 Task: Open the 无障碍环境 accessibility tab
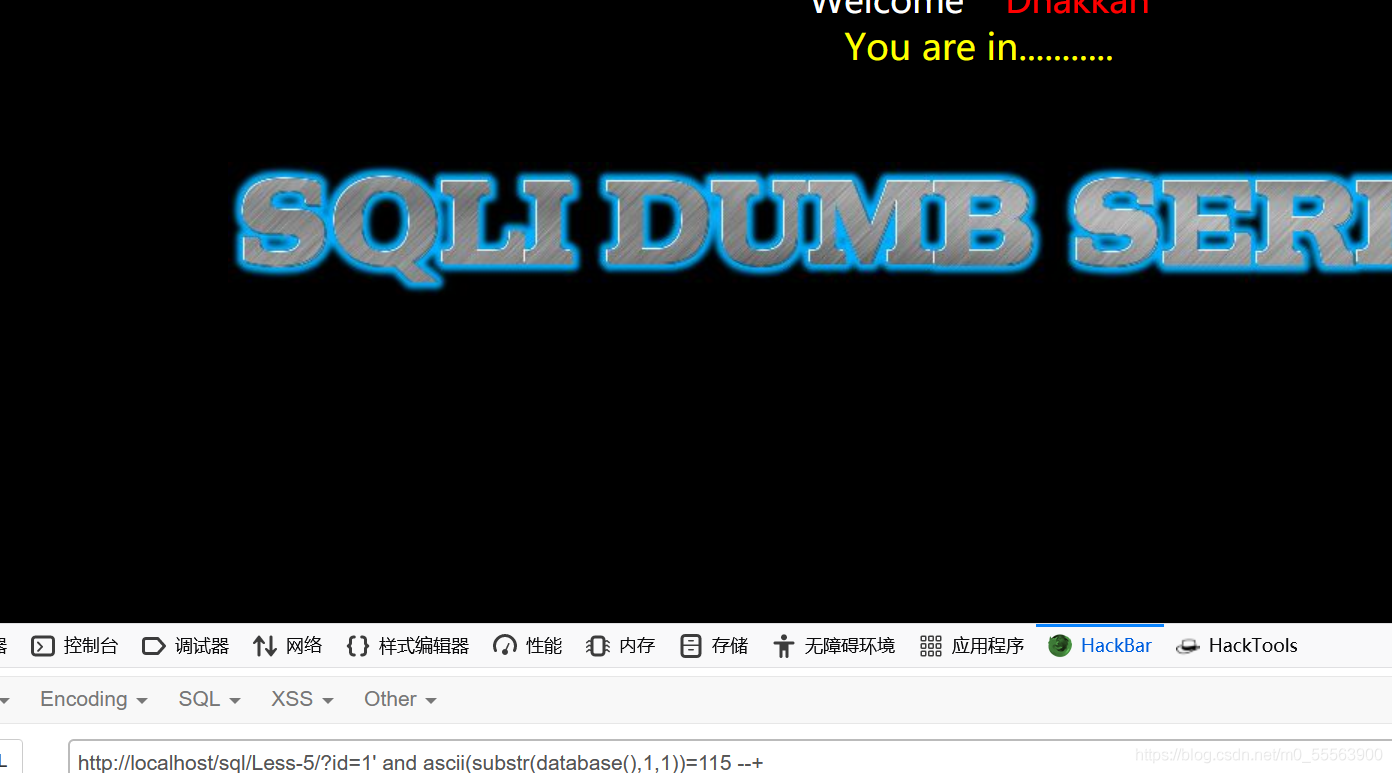834,646
